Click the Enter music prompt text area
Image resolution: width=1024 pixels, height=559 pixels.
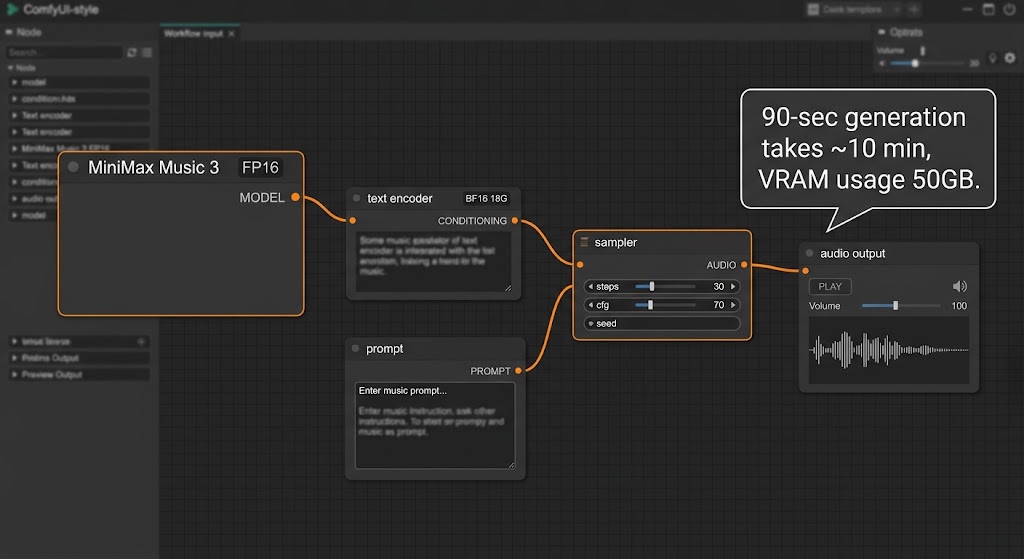point(435,426)
